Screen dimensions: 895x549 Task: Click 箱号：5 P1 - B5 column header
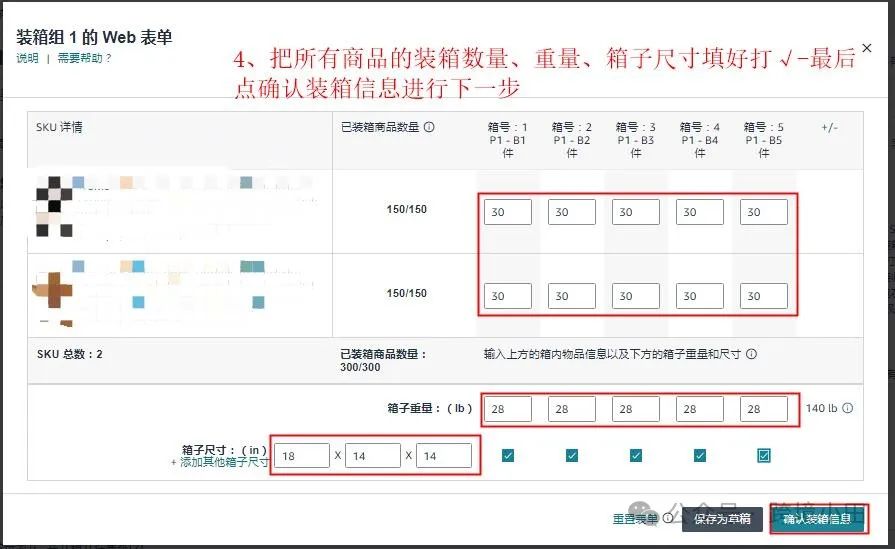point(764,140)
